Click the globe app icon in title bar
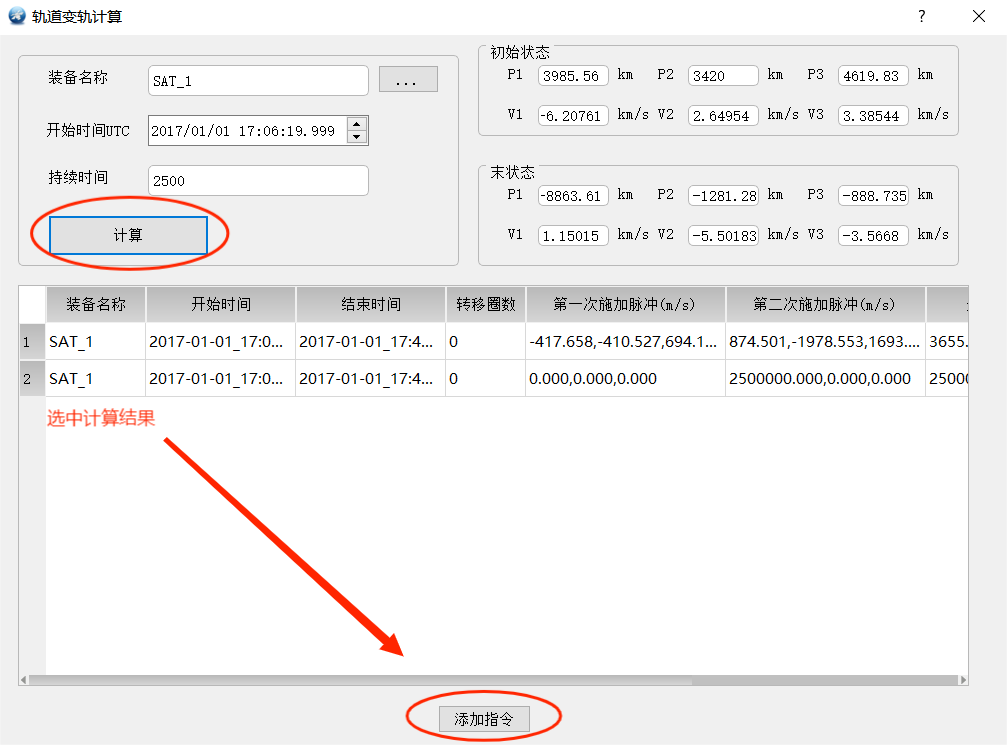 click(17, 16)
